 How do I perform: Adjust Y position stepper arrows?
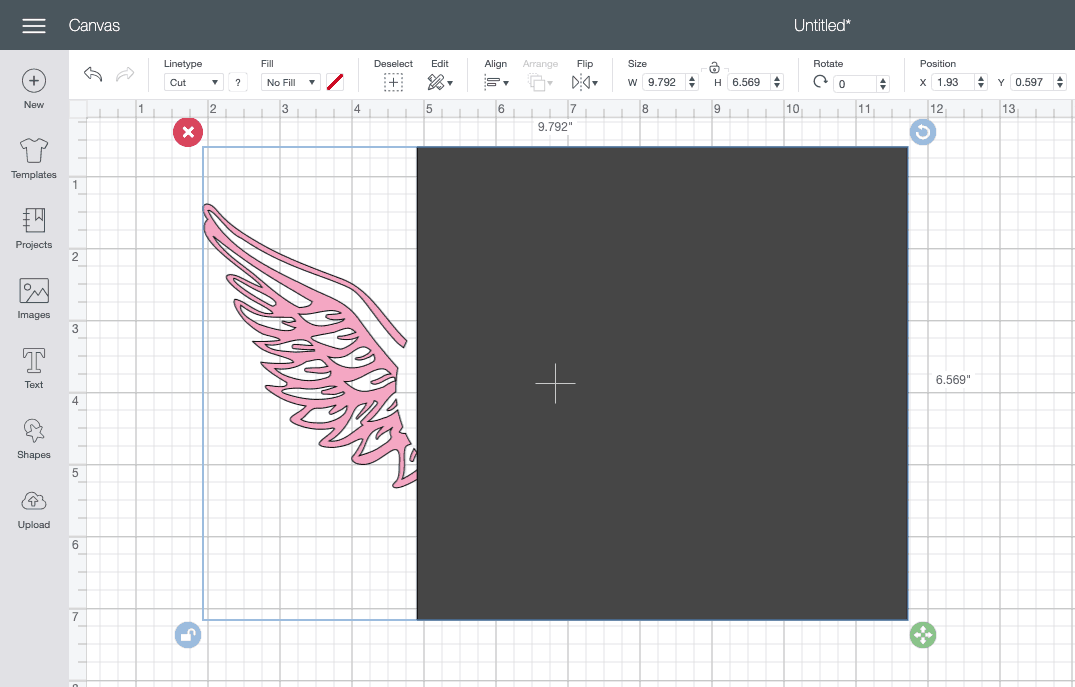tap(1060, 82)
